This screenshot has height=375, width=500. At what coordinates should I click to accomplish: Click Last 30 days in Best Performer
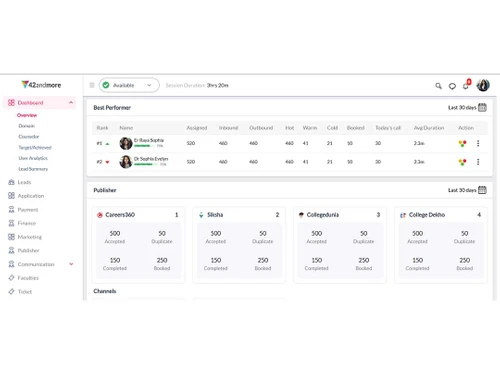(x=462, y=108)
